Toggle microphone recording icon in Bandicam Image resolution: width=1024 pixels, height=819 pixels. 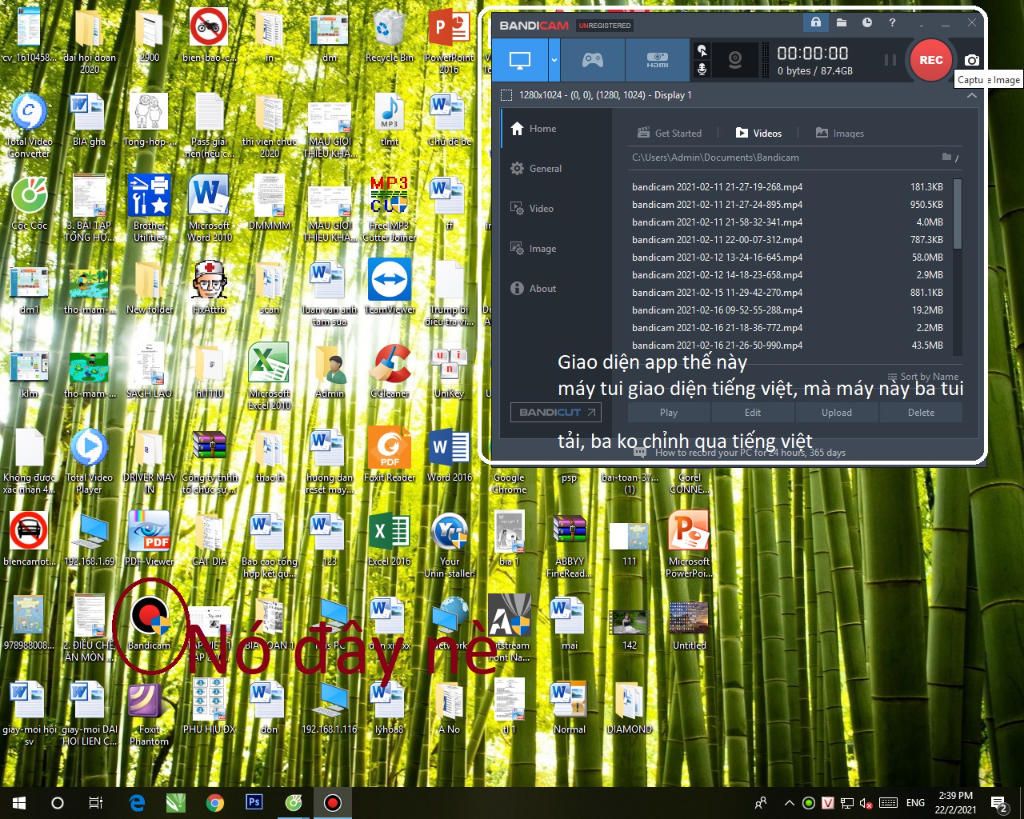coord(702,69)
